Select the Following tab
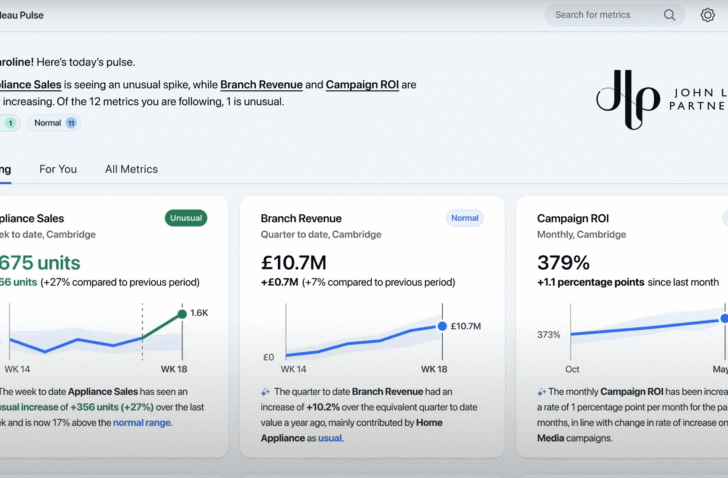 click(6, 169)
